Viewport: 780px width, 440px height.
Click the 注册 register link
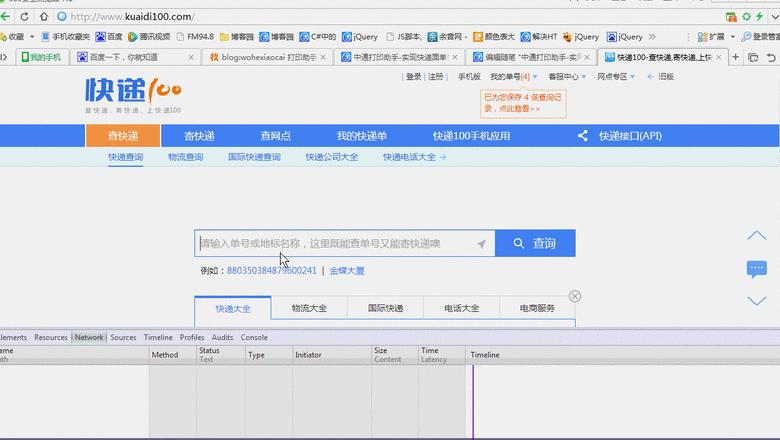[x=436, y=77]
